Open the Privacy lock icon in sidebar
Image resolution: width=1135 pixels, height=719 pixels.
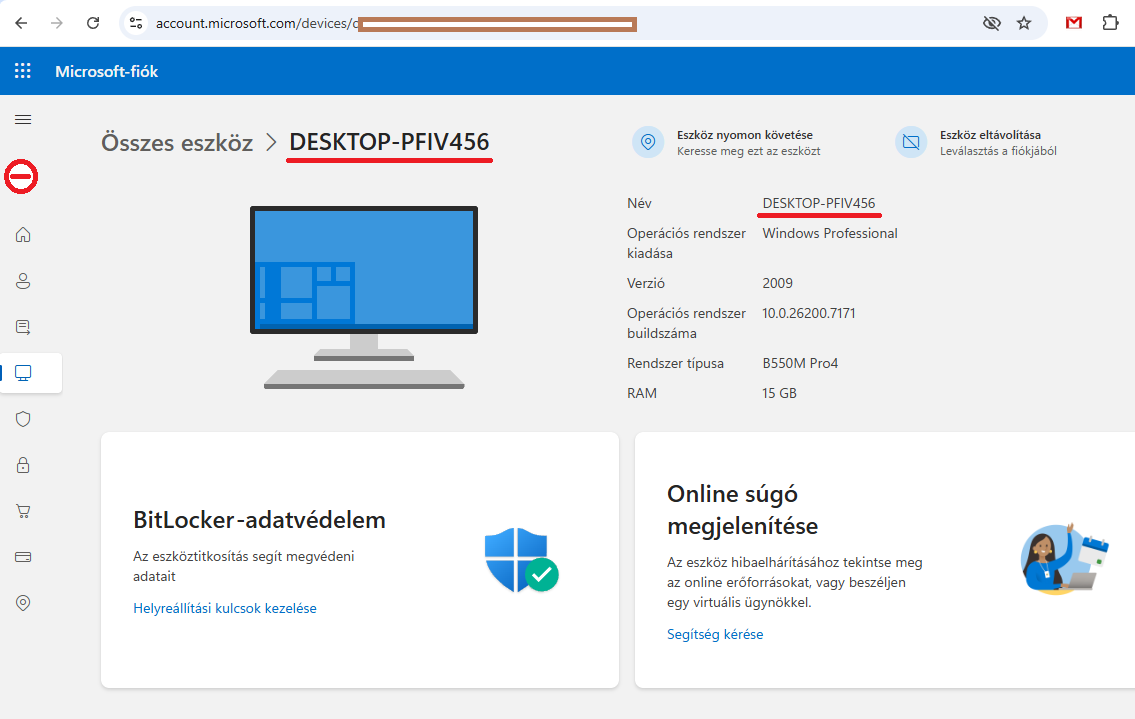[x=23, y=465]
